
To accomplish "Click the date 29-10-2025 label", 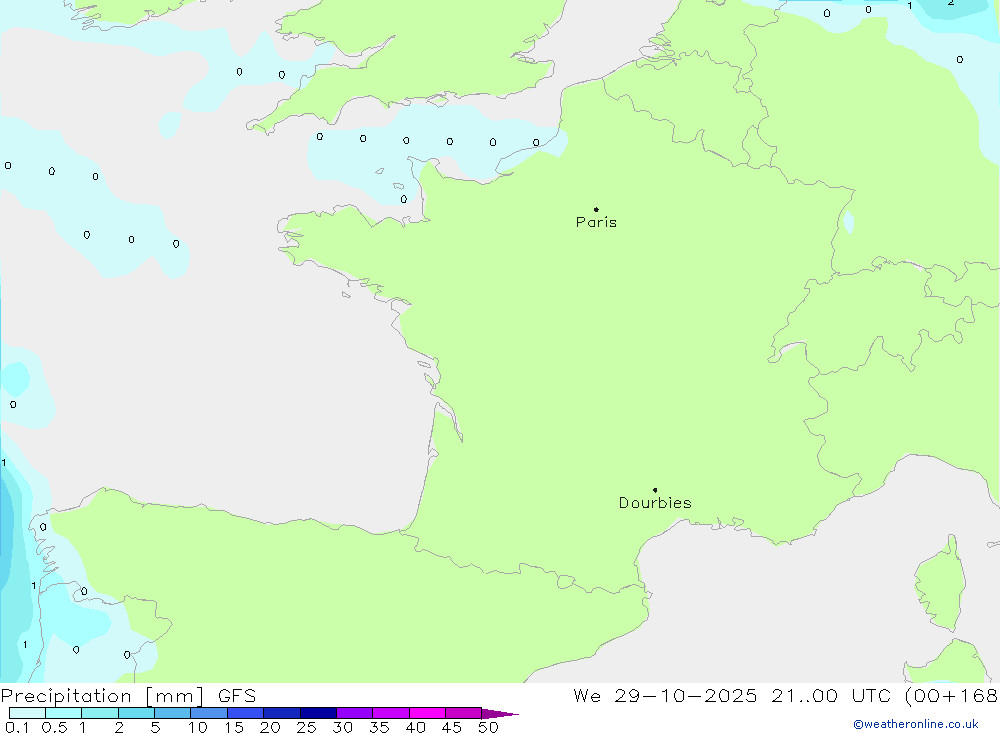I will click(x=686, y=696).
